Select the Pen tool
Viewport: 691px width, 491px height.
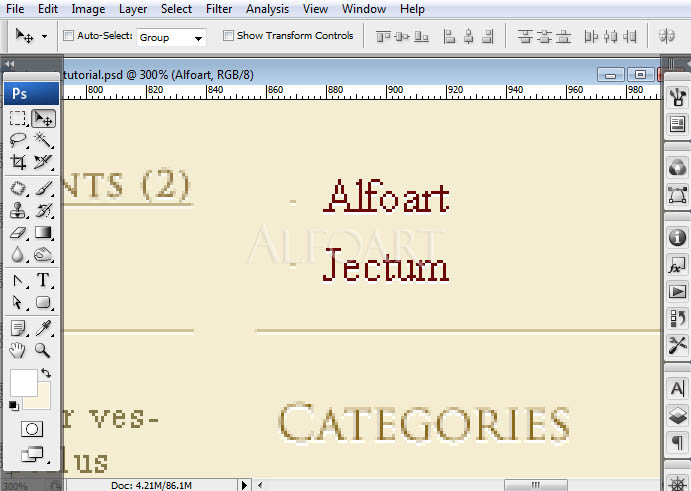18,280
